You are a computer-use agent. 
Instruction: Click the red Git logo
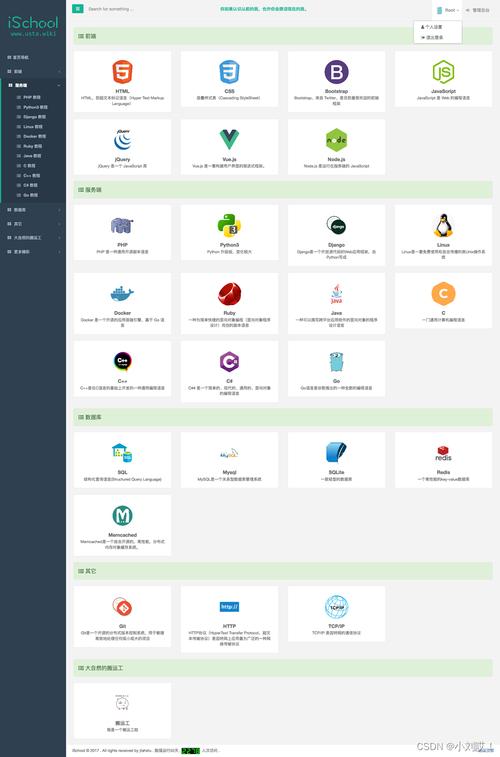(122, 607)
